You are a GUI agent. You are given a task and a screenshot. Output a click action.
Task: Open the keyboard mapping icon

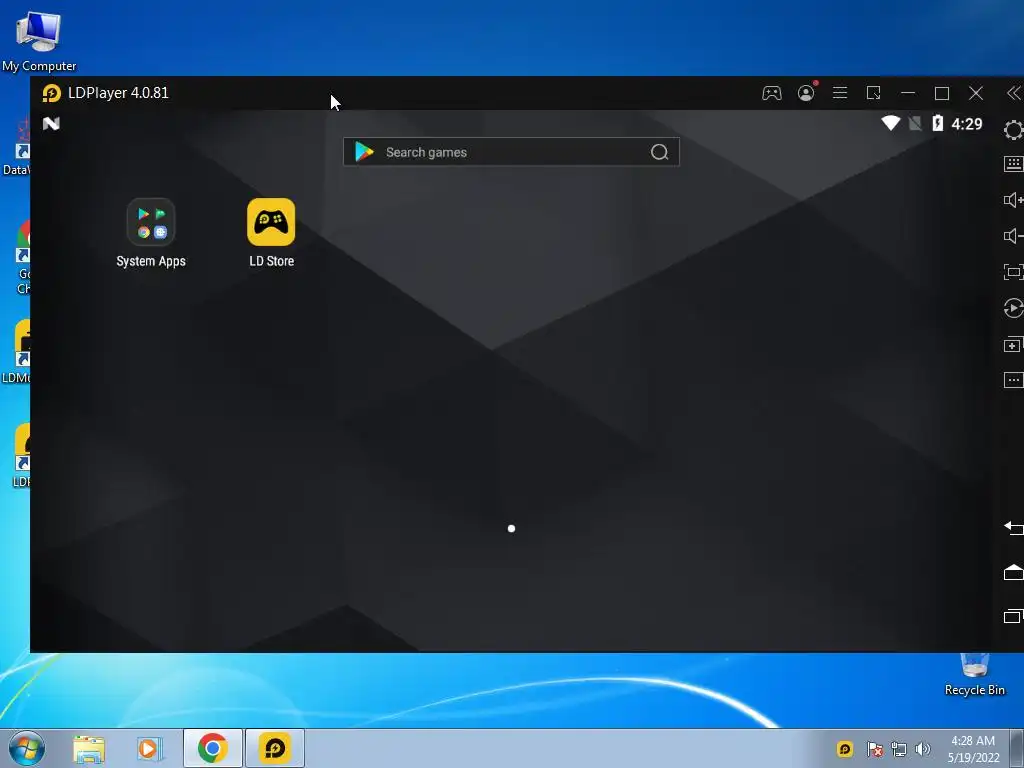[1014, 163]
